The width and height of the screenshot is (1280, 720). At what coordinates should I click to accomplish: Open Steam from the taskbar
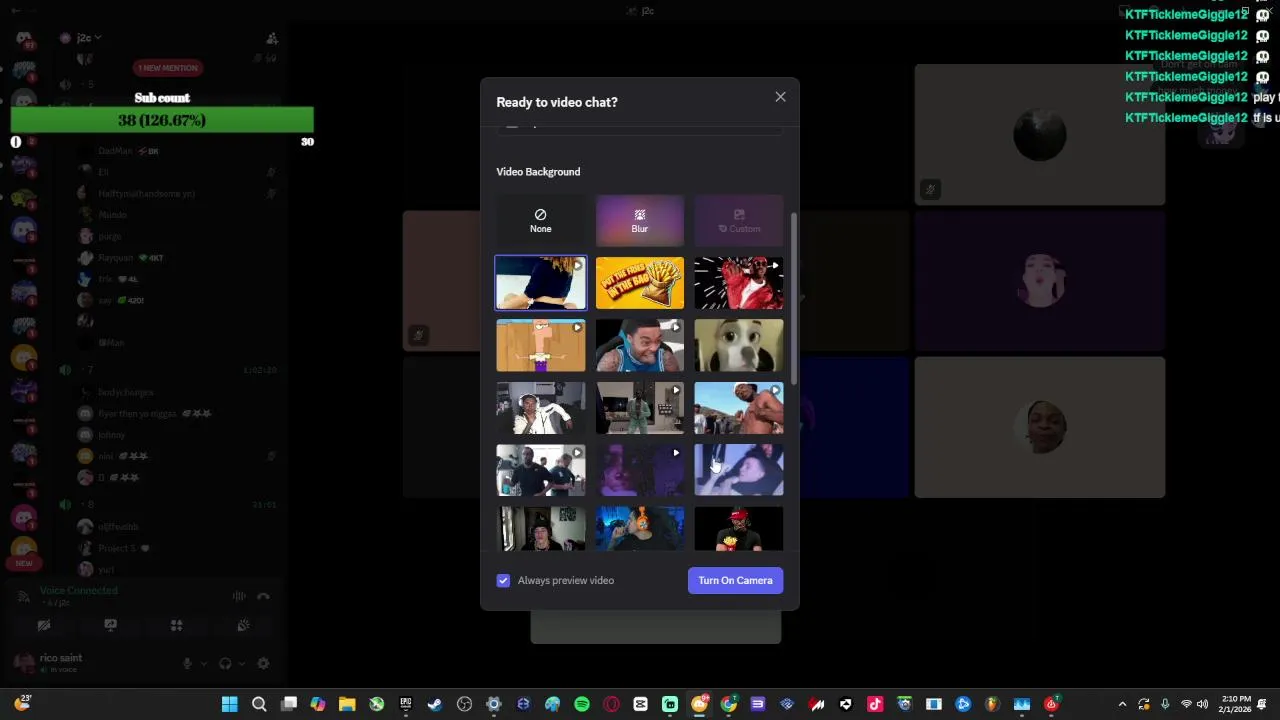[435, 704]
